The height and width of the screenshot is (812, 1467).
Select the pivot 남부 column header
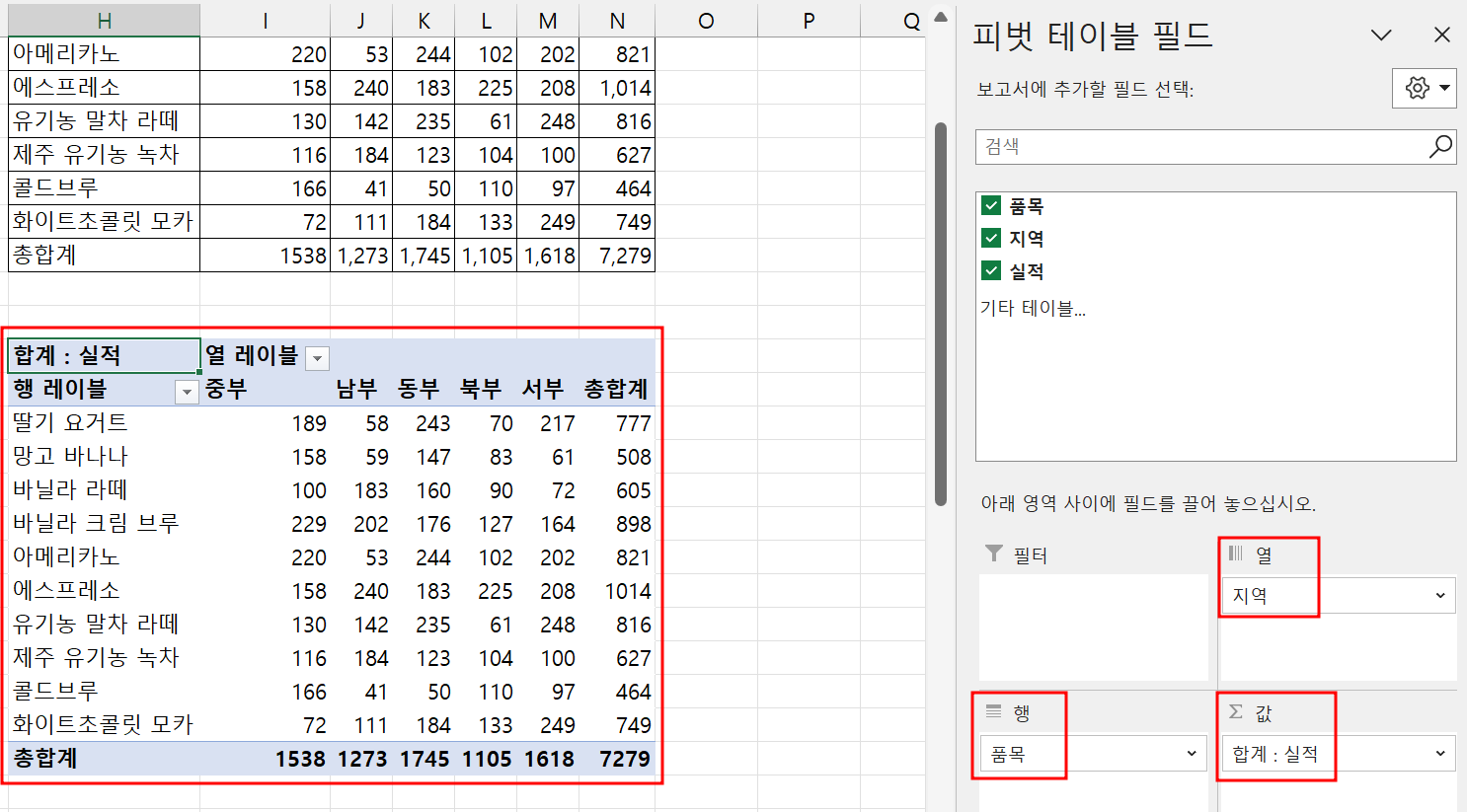[360, 389]
